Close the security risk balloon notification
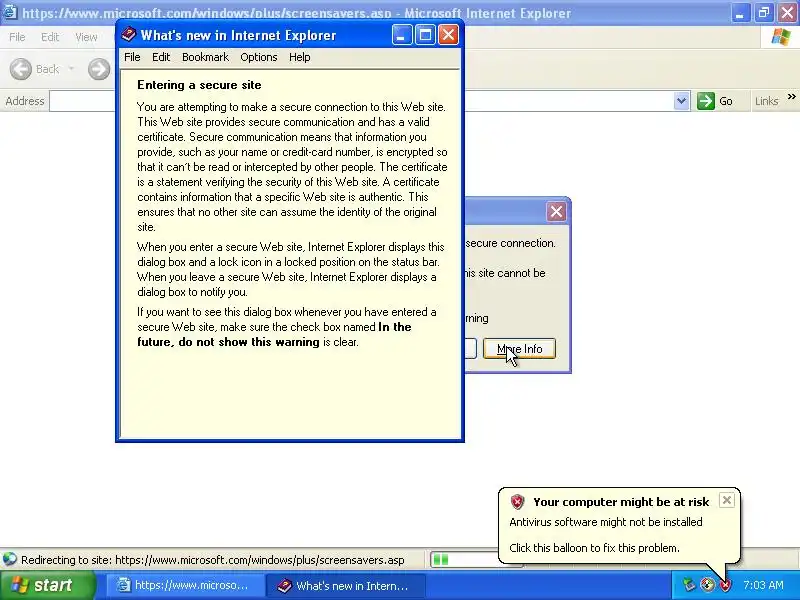The height and width of the screenshot is (600, 800). point(727,500)
